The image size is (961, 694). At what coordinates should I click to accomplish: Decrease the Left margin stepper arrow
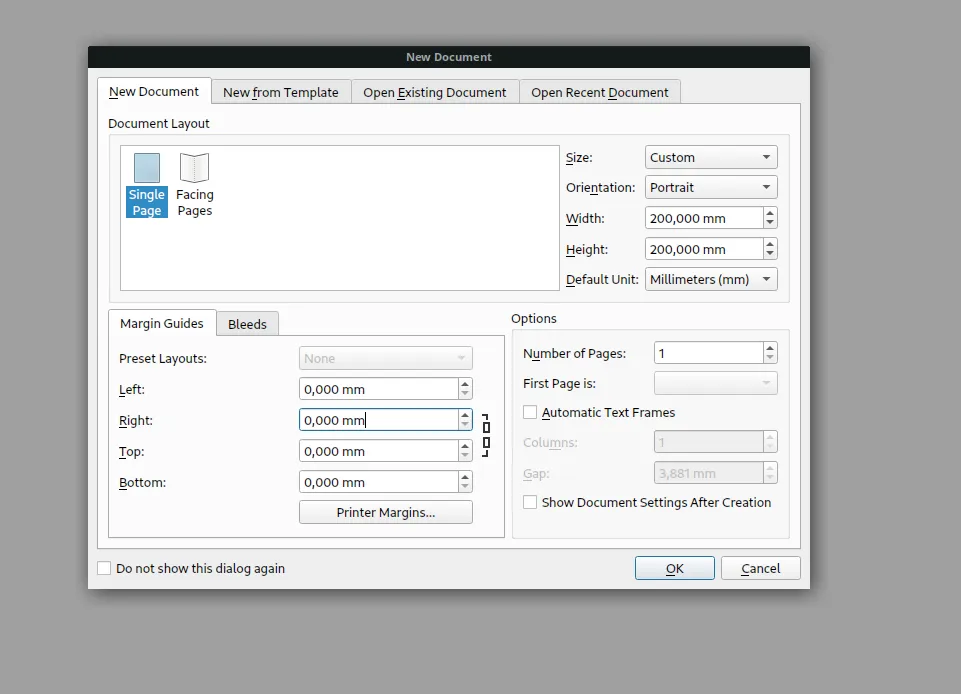point(465,394)
